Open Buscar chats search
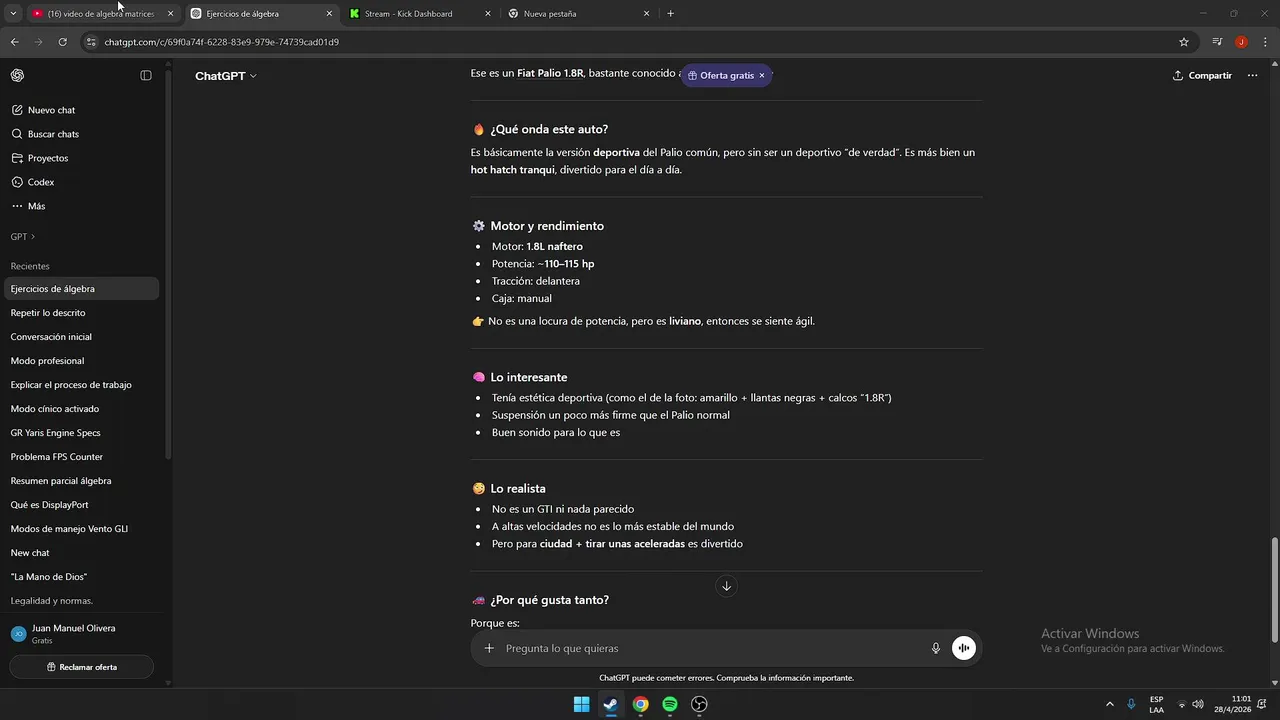Viewport: 1280px width, 720px height. pyautogui.click(x=80, y=134)
